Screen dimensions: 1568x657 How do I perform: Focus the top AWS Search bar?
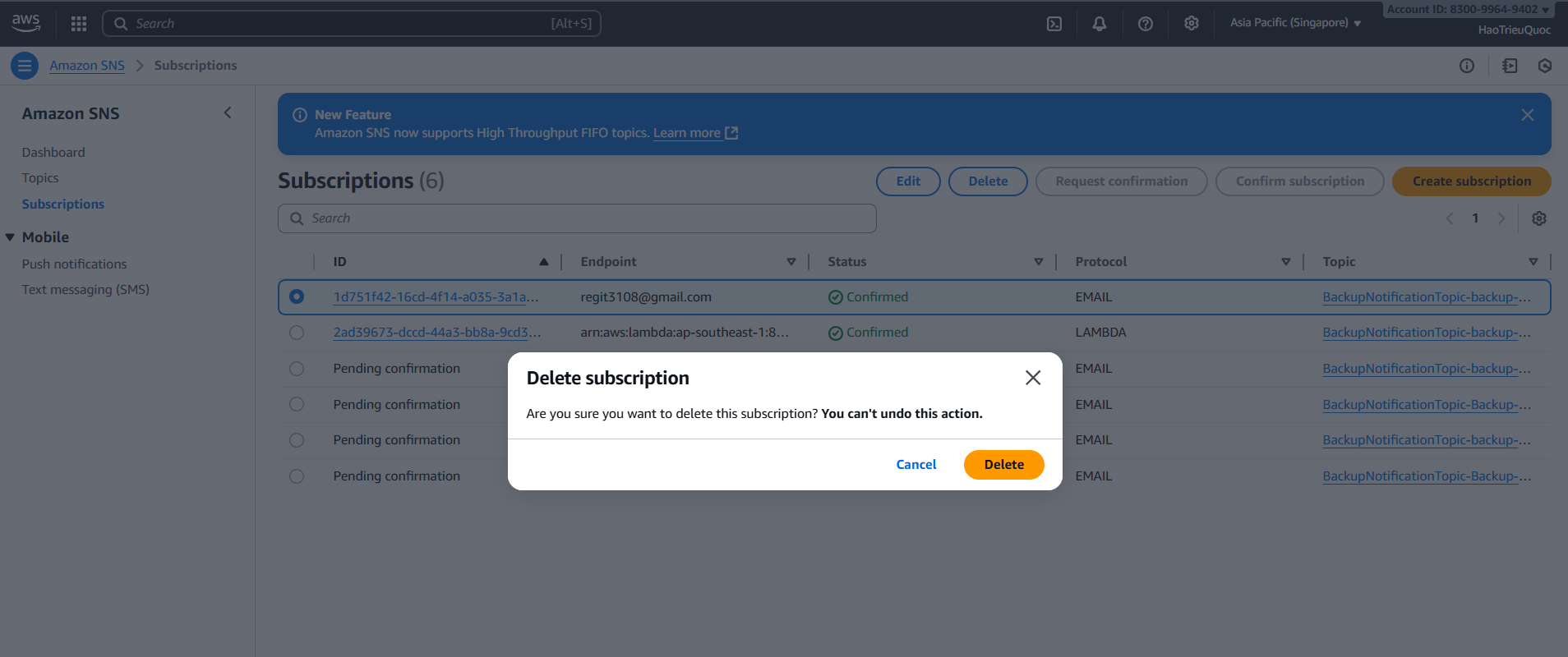click(x=352, y=24)
